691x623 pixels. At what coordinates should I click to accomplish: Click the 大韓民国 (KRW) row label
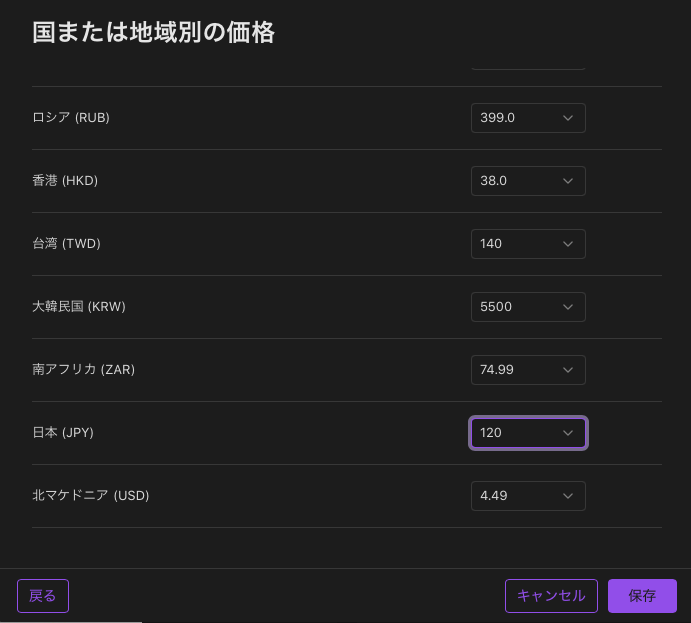point(79,307)
